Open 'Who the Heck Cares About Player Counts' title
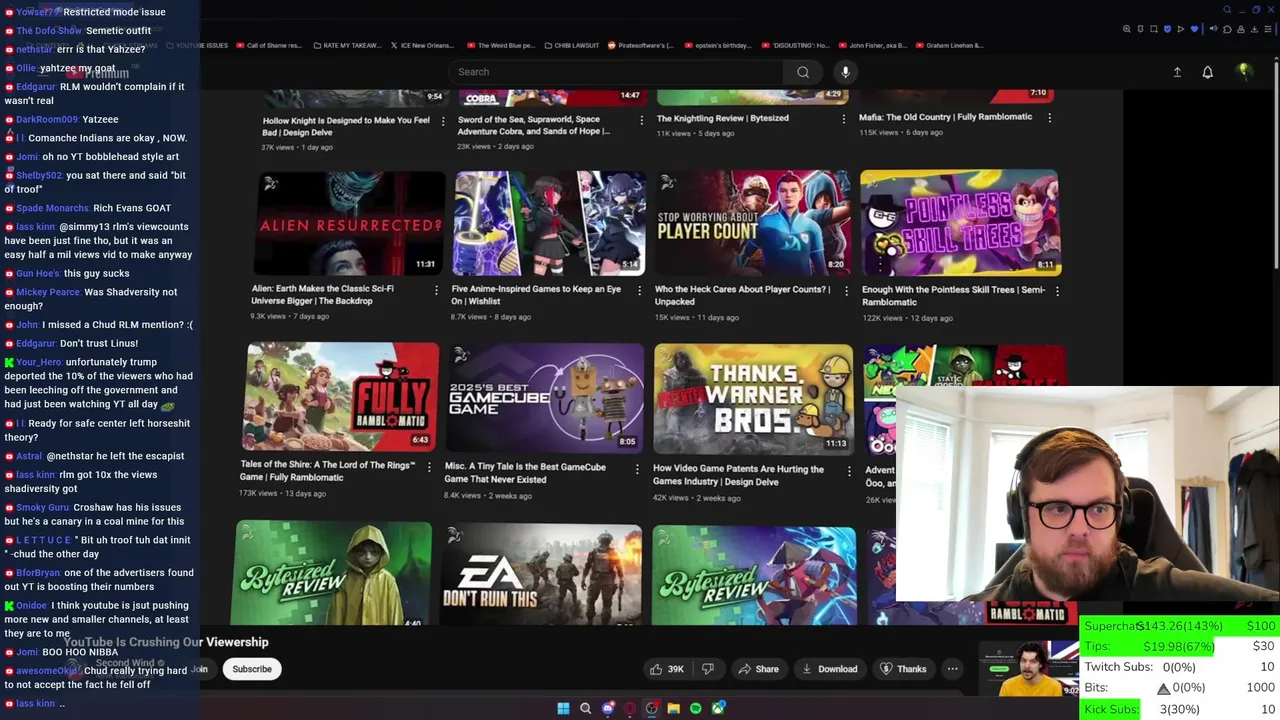 click(x=742, y=295)
